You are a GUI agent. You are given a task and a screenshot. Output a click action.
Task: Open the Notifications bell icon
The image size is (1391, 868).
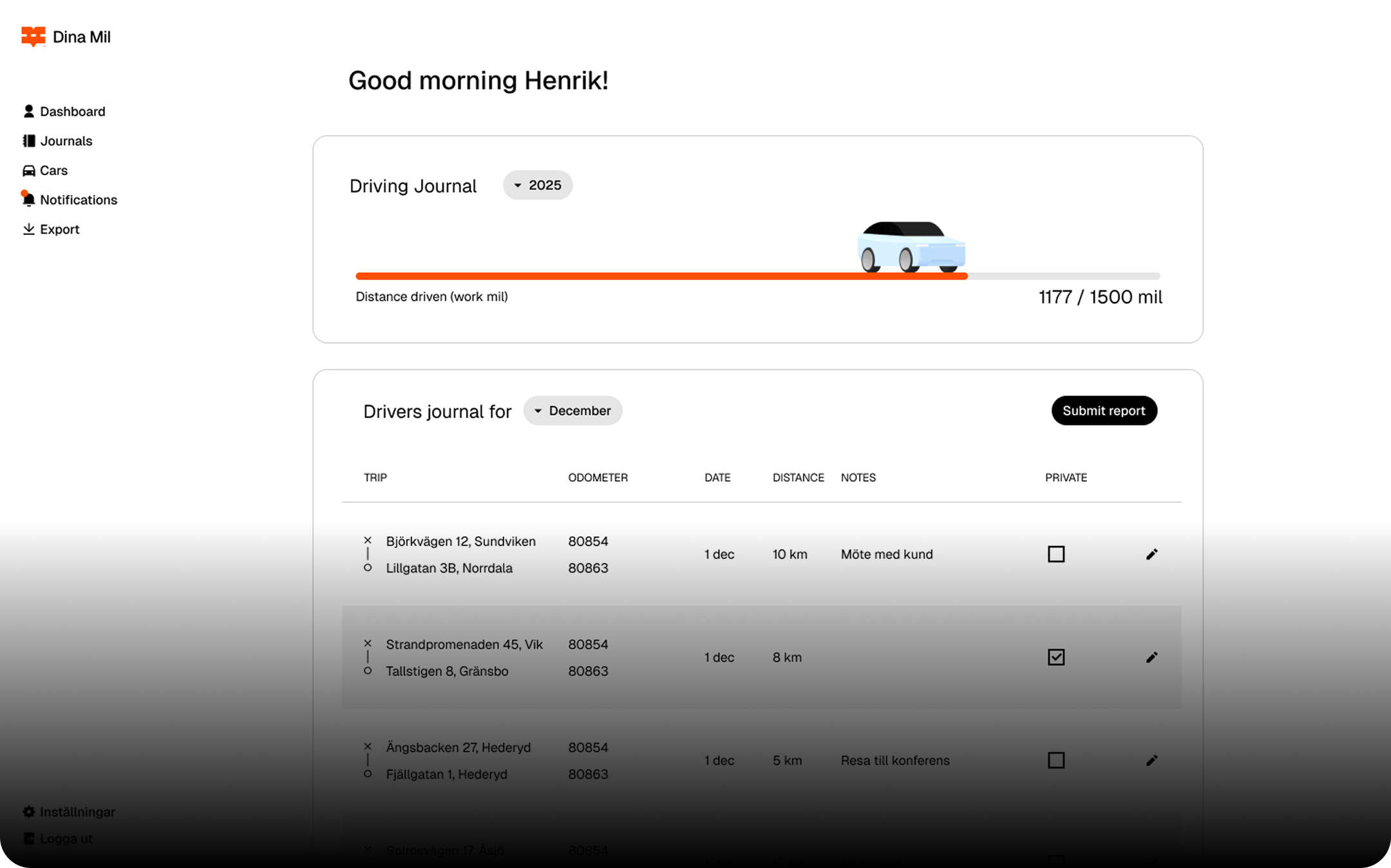pos(28,200)
